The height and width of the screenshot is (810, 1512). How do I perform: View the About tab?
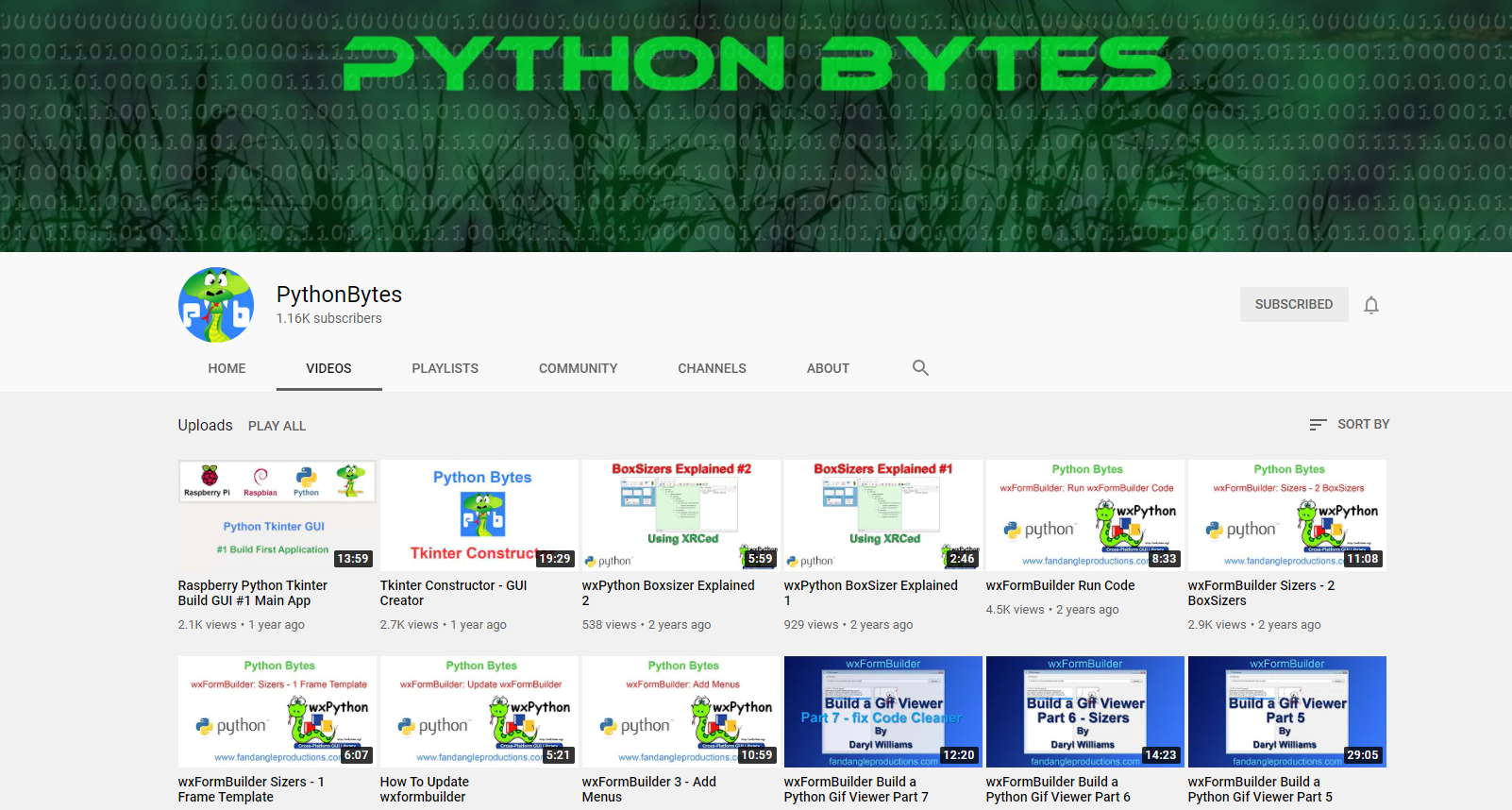pos(828,368)
